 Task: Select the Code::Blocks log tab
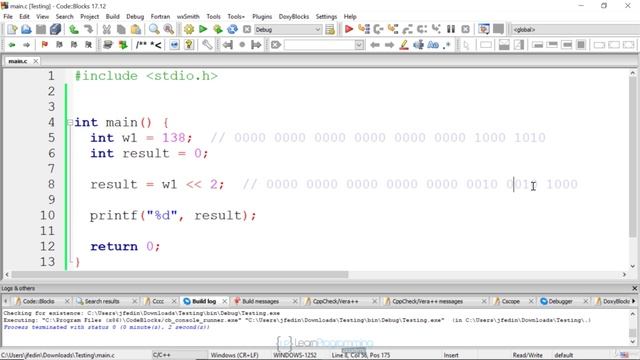[x=38, y=301]
